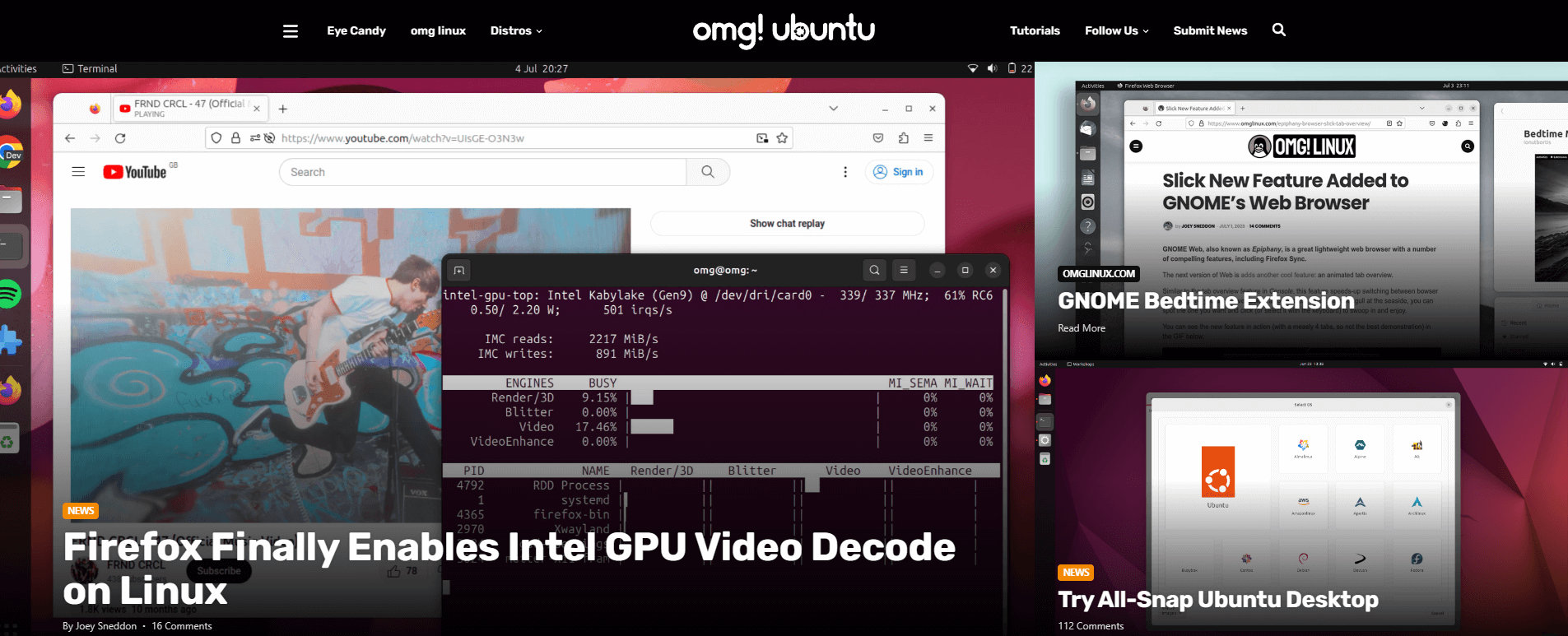Image resolution: width=1568 pixels, height=636 pixels.
Task: Open author Joey Sneddon's page
Action: [x=106, y=626]
